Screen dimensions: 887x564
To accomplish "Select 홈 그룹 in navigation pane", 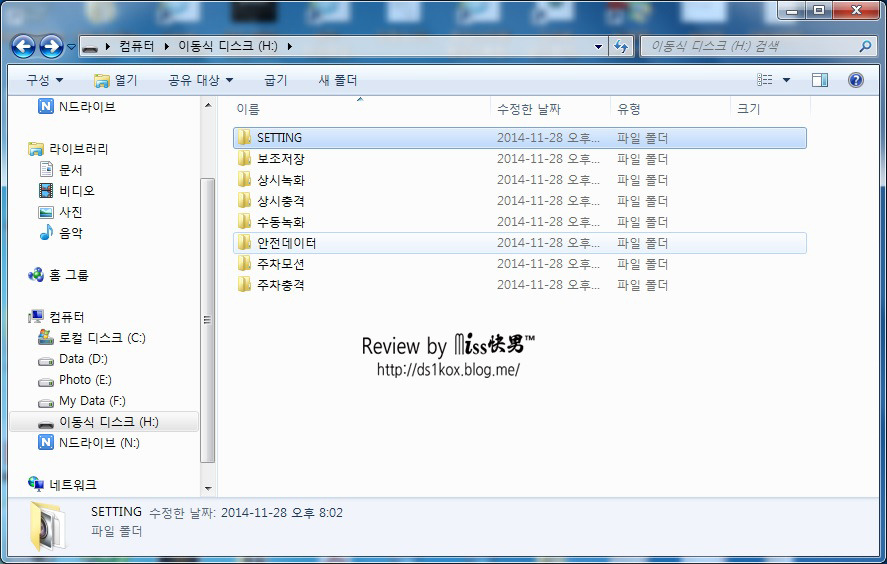I will [x=58, y=275].
